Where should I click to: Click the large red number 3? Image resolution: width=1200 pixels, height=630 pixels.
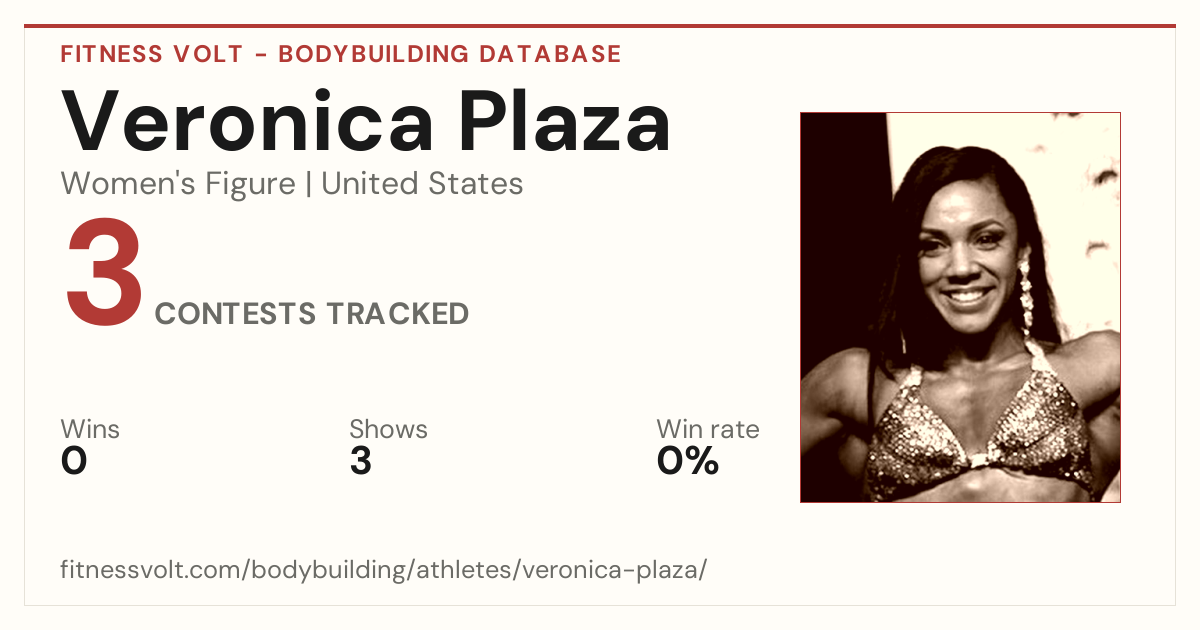tap(103, 274)
